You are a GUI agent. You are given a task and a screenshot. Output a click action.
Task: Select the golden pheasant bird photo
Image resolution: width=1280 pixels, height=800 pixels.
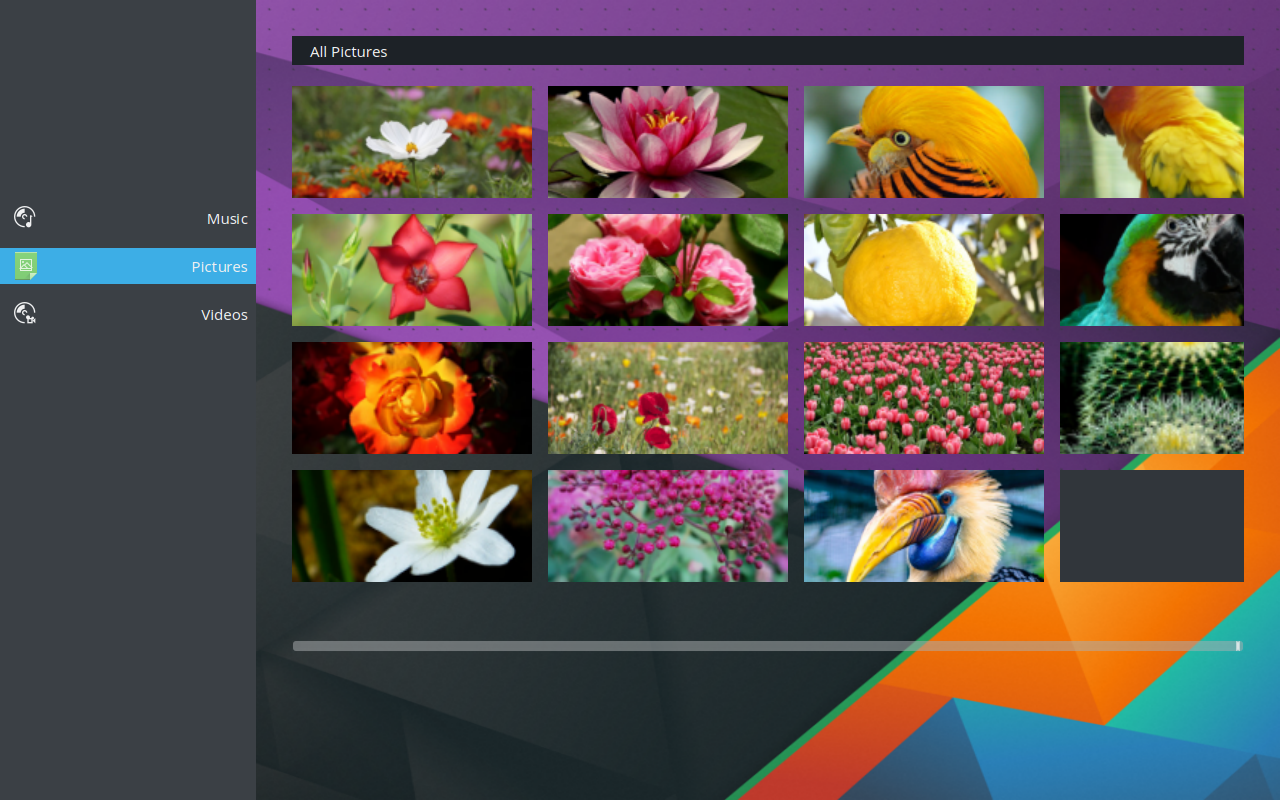(x=924, y=141)
